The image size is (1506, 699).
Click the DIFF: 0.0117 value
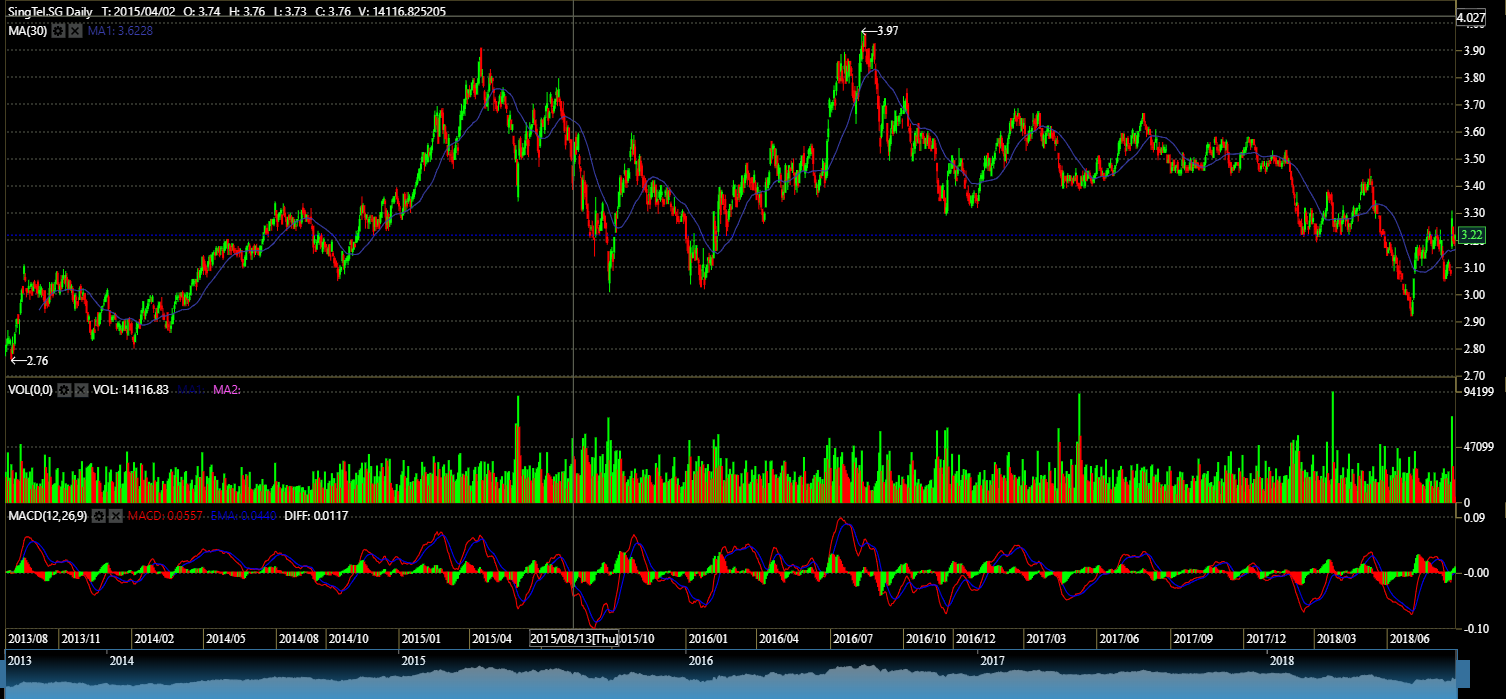(318, 516)
